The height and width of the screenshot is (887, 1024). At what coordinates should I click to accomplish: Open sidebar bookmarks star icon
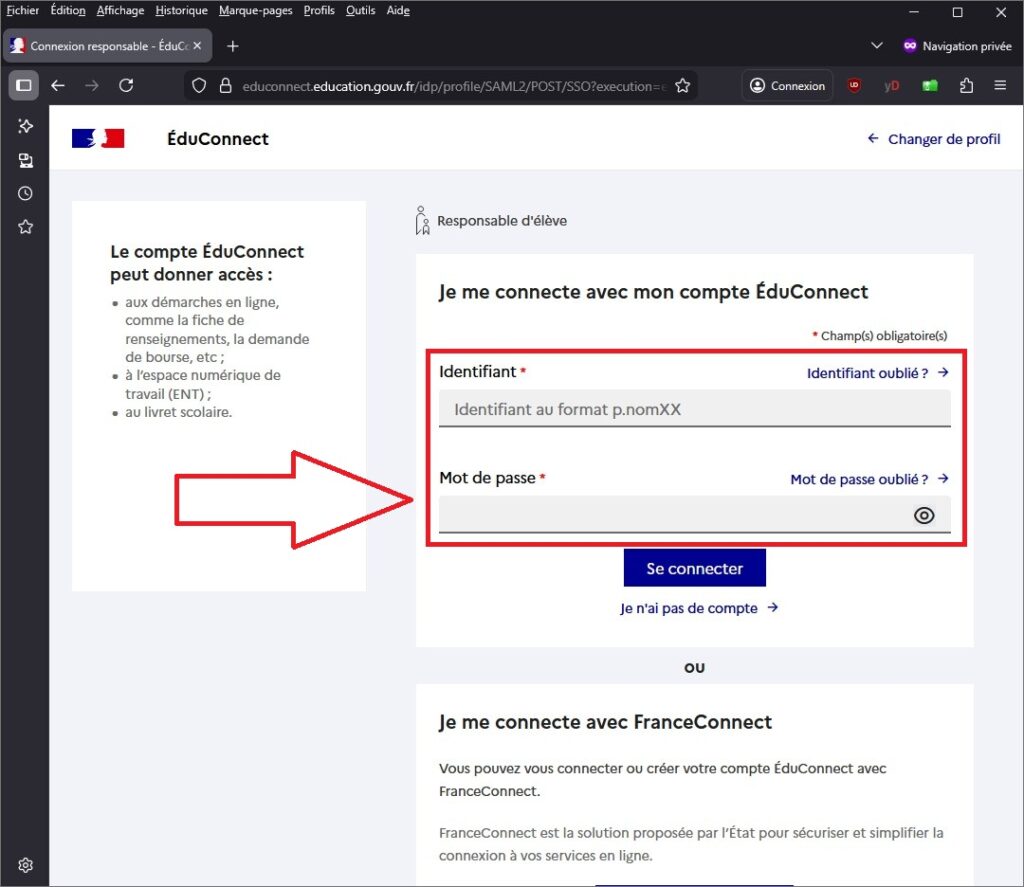pos(25,227)
